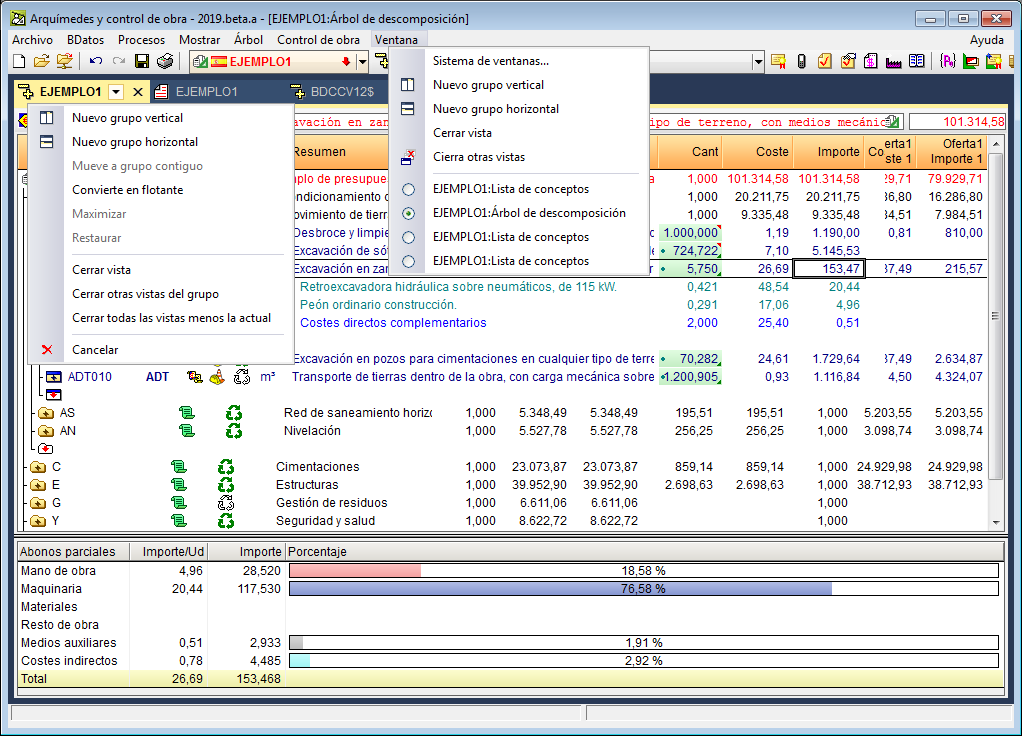Viewport: 1022px width, 736px height.
Task: Open the Procesos menu
Action: click(141, 40)
